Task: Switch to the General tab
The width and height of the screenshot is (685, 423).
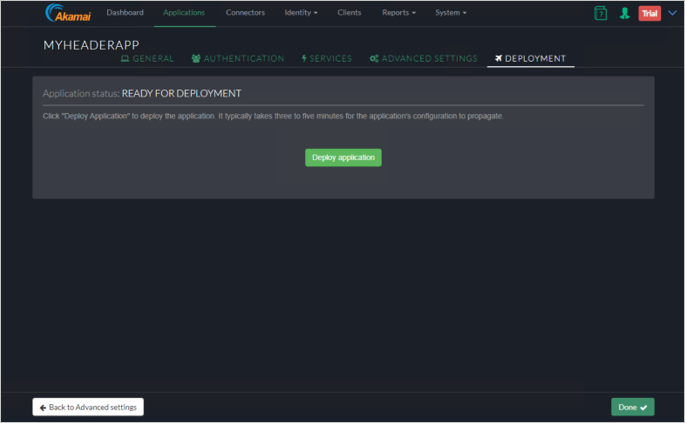Action: point(147,59)
